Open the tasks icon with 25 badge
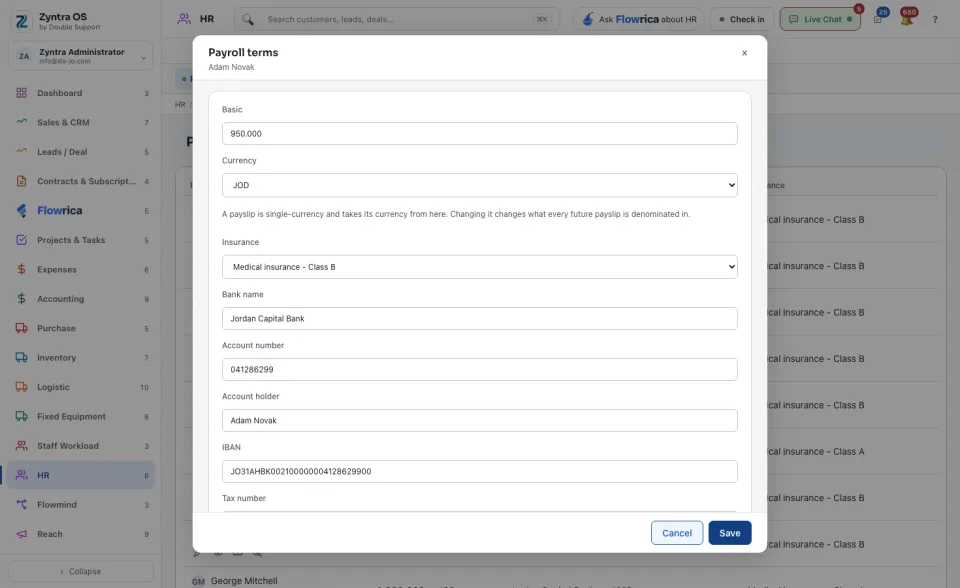The height and width of the screenshot is (588, 960). pyautogui.click(x=879, y=18)
